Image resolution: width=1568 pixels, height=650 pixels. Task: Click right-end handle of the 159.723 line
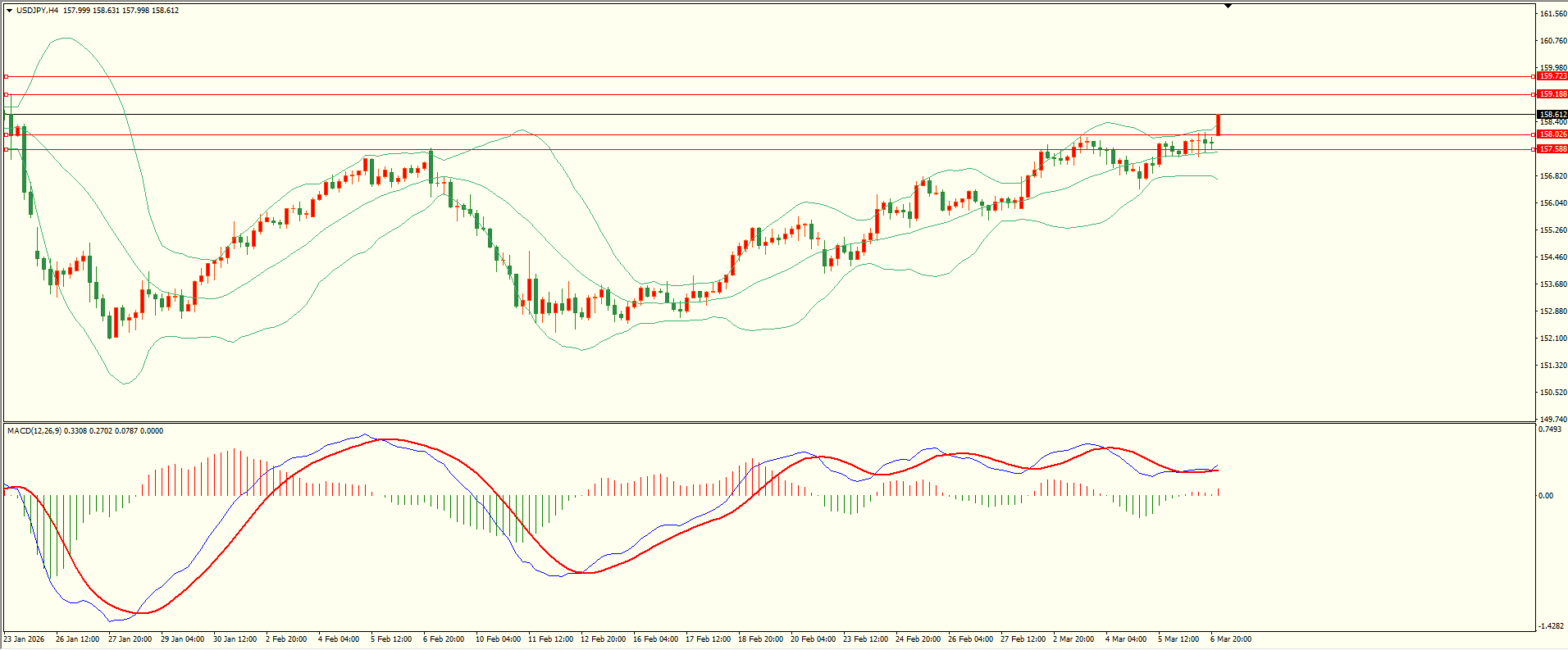[1534, 76]
